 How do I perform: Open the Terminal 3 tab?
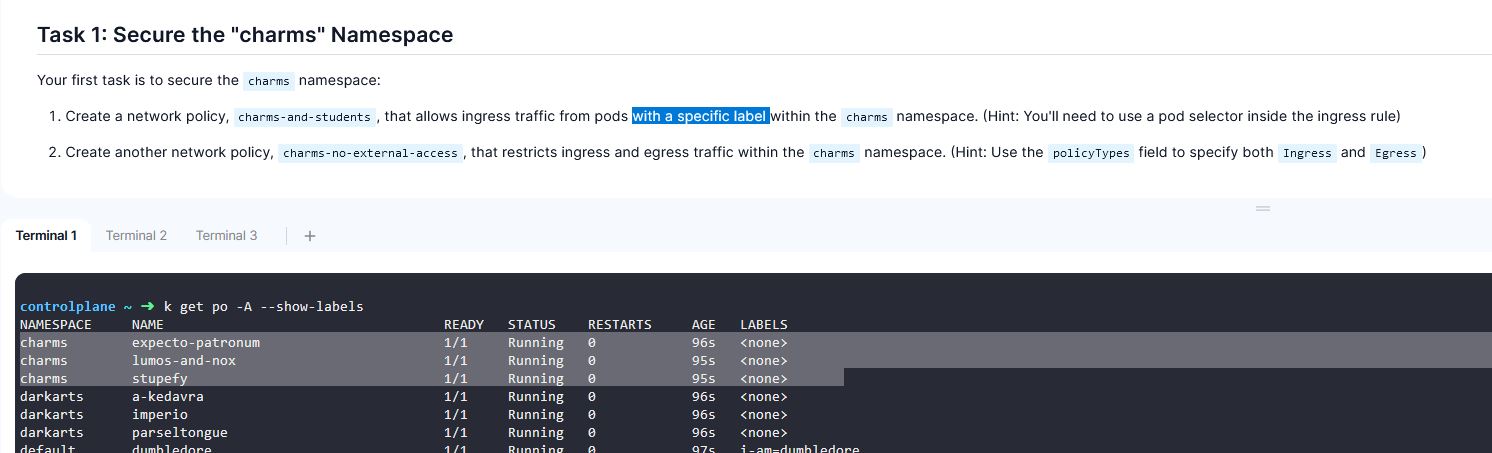tap(226, 236)
